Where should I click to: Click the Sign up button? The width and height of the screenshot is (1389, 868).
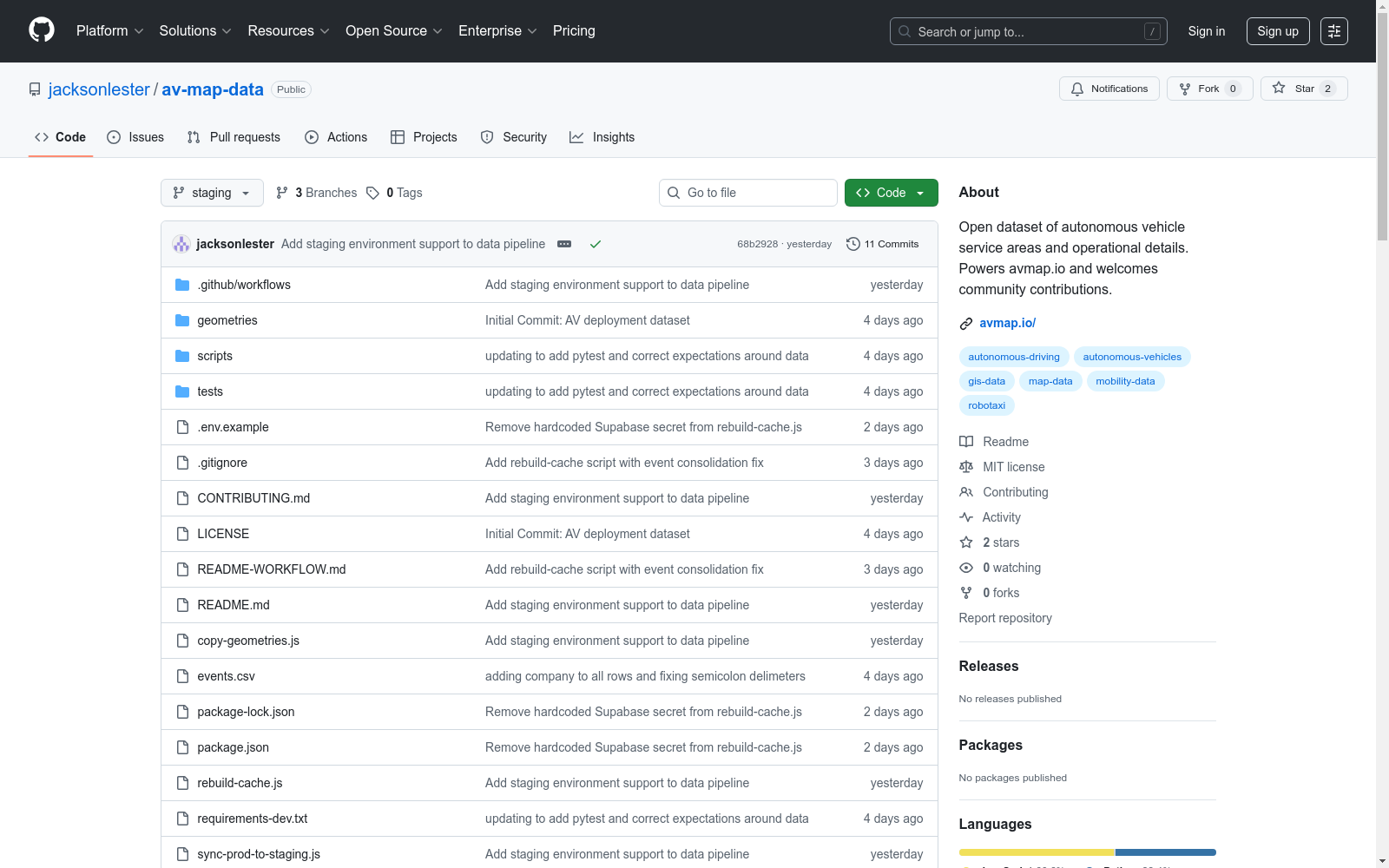pos(1278,31)
